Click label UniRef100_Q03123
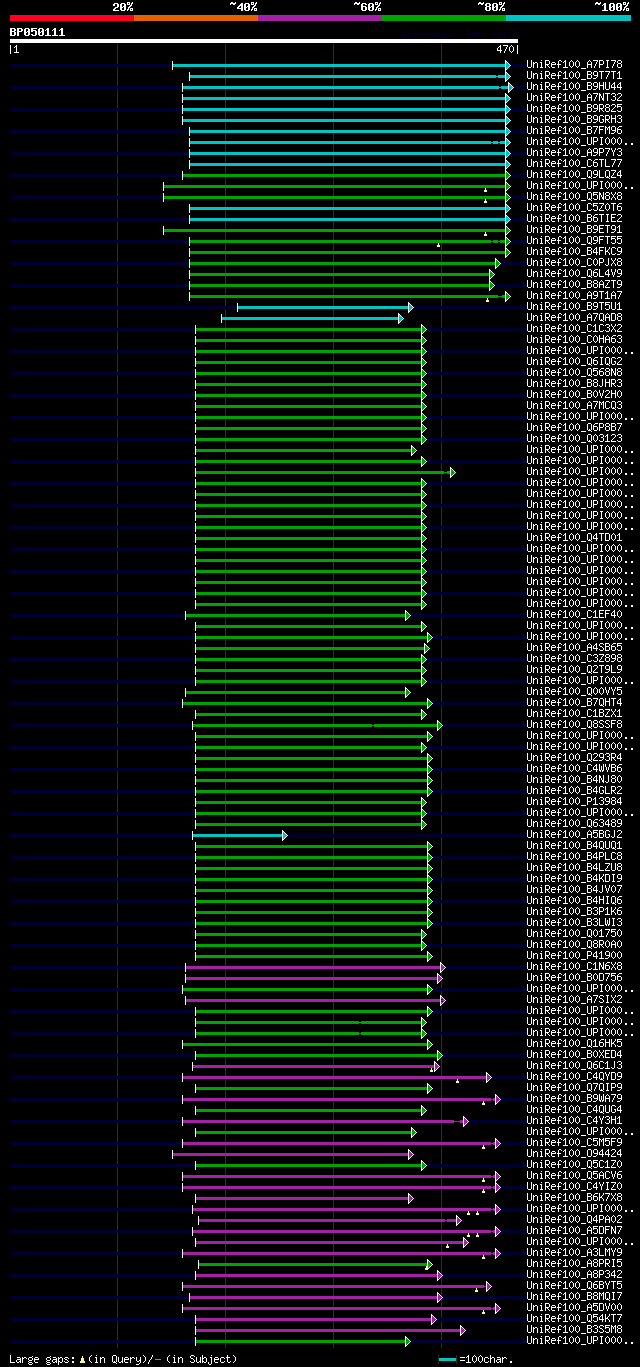 point(574,438)
